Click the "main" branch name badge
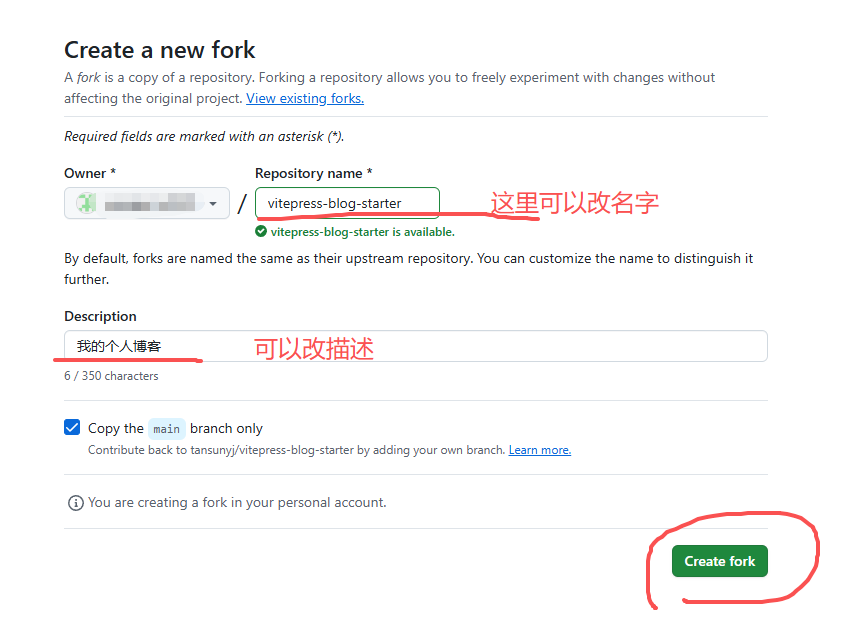843x637 pixels. [x=167, y=429]
